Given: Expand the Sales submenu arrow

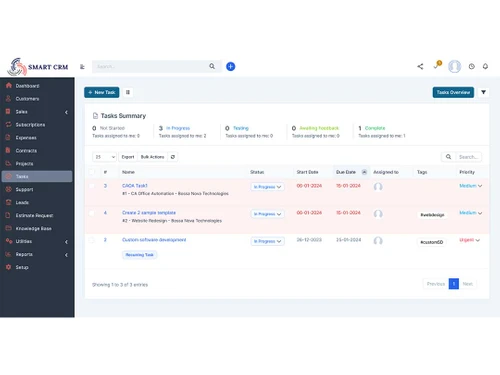Looking at the screenshot, I should (x=66, y=112).
